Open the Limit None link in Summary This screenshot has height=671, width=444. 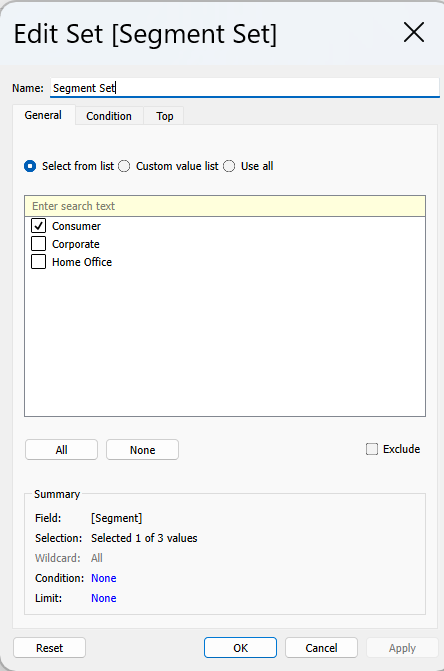pyautogui.click(x=104, y=598)
